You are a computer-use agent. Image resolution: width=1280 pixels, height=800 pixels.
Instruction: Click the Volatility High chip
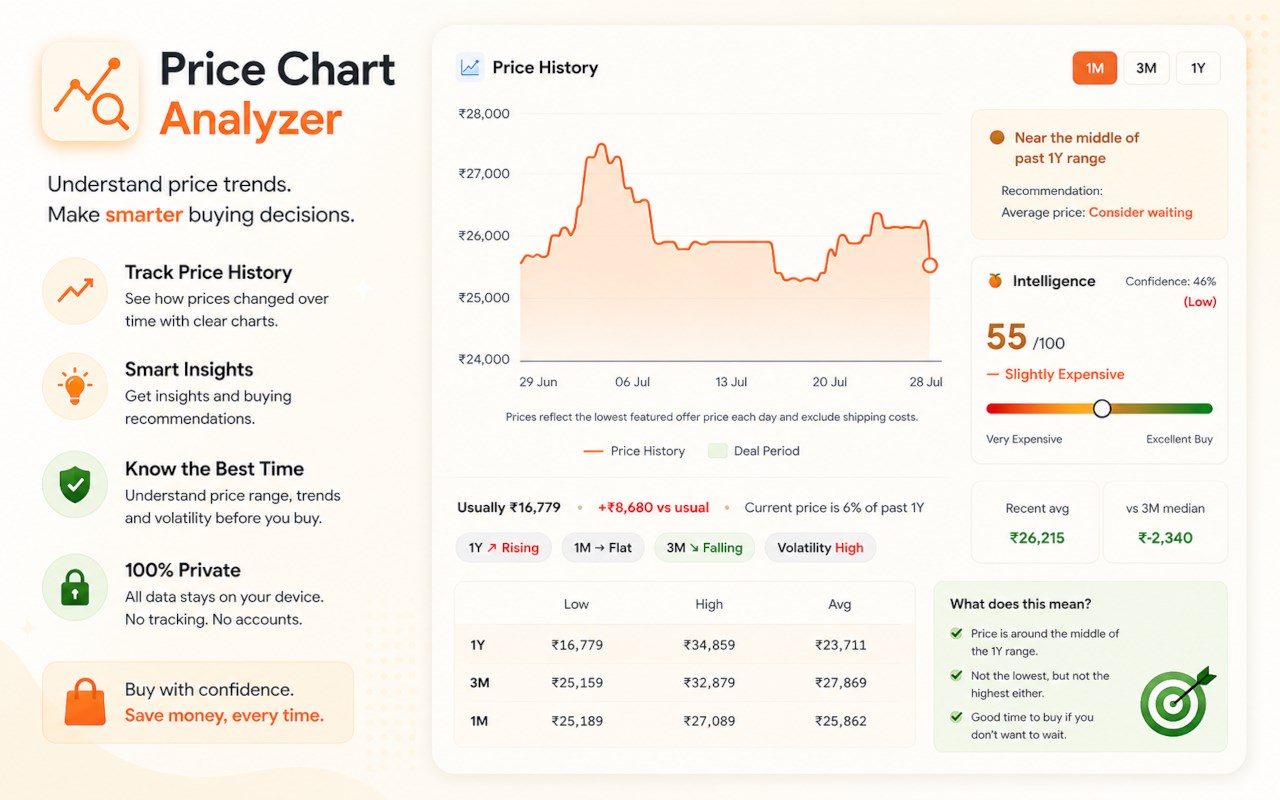coord(820,548)
